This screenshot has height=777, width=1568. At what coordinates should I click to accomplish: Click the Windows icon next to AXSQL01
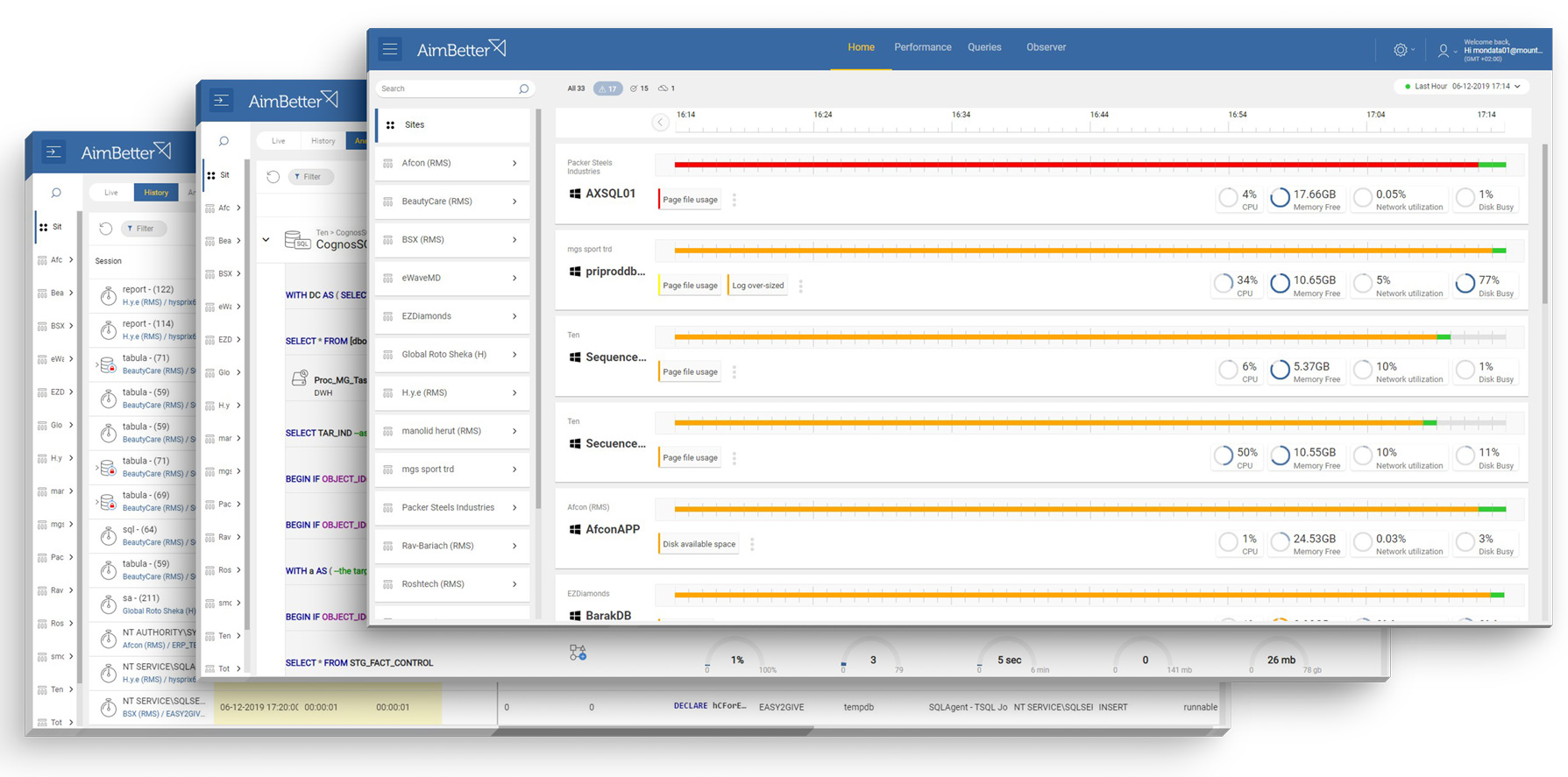[575, 194]
